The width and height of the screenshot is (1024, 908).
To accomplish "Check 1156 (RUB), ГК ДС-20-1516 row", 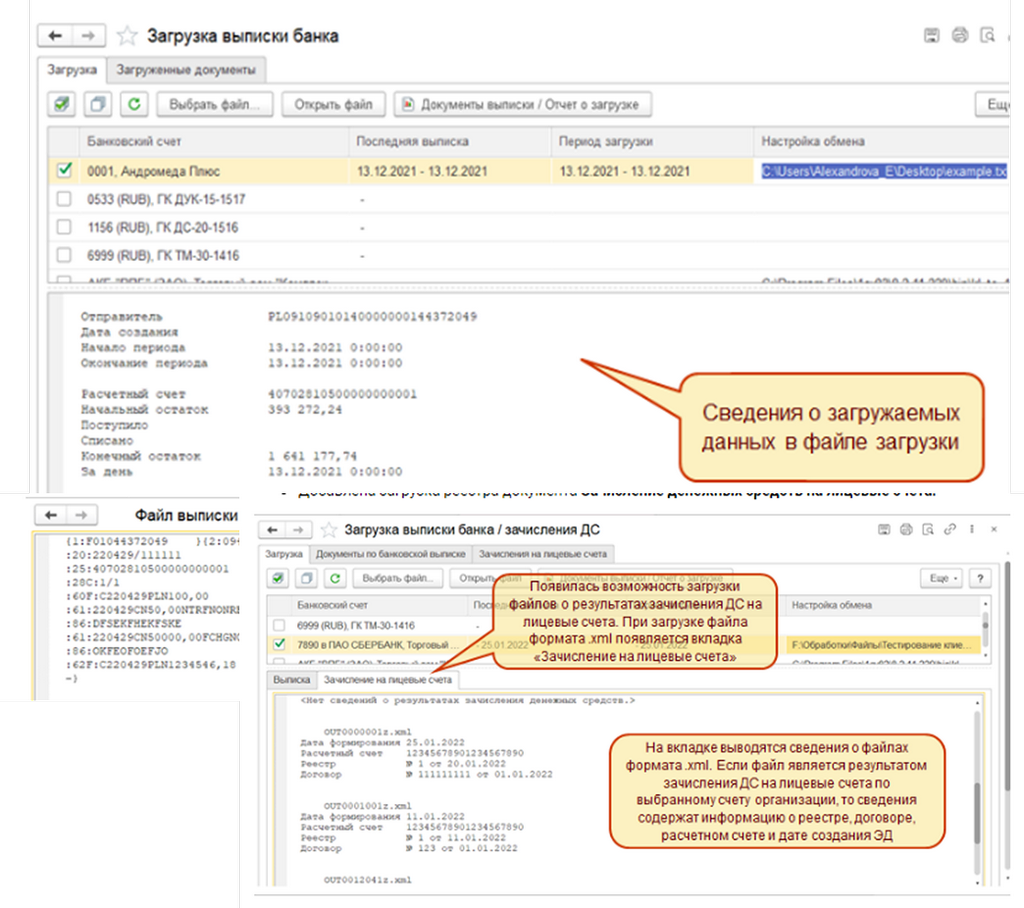I will [x=64, y=227].
